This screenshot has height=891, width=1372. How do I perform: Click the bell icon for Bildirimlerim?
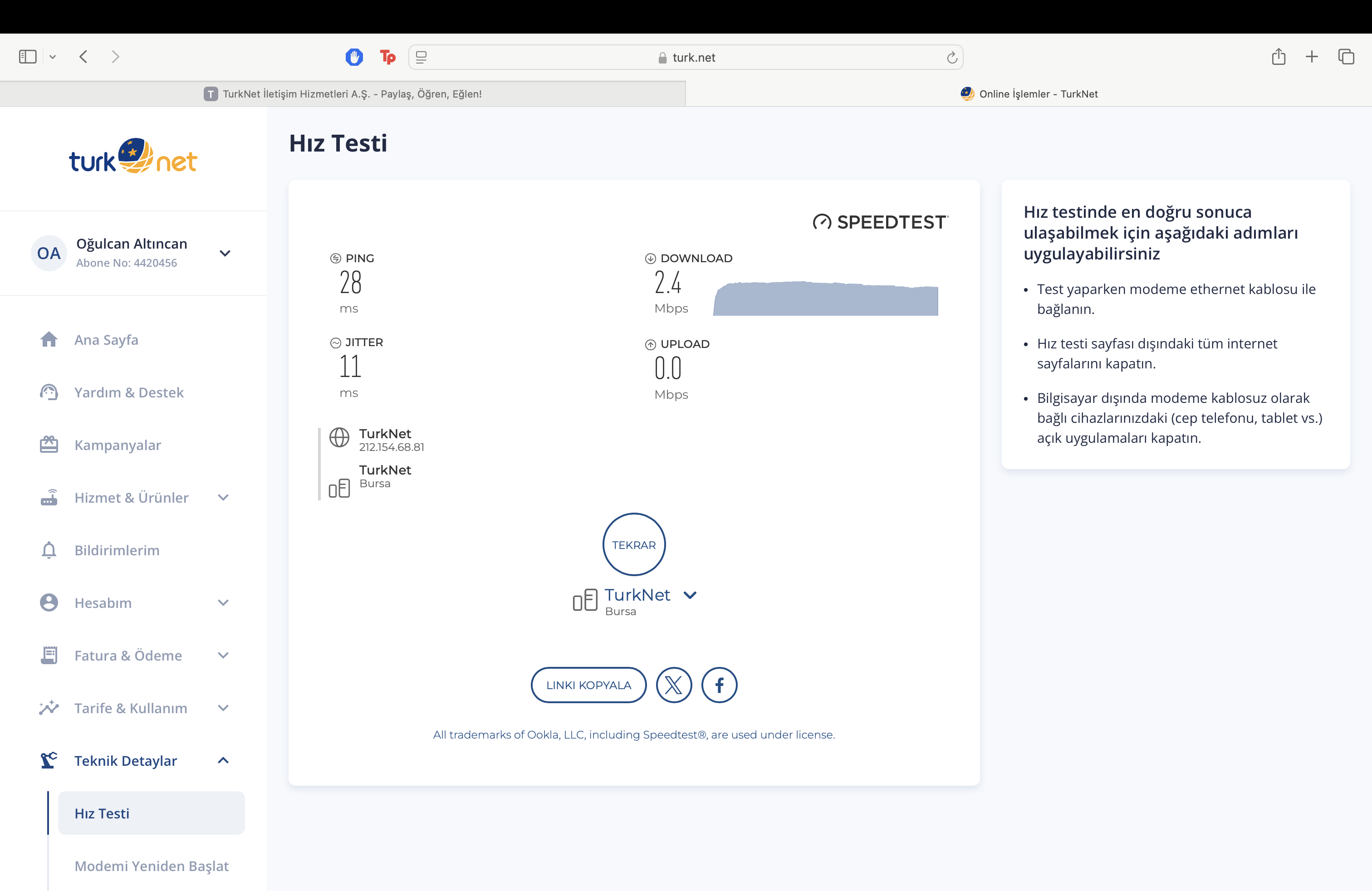[x=49, y=550]
